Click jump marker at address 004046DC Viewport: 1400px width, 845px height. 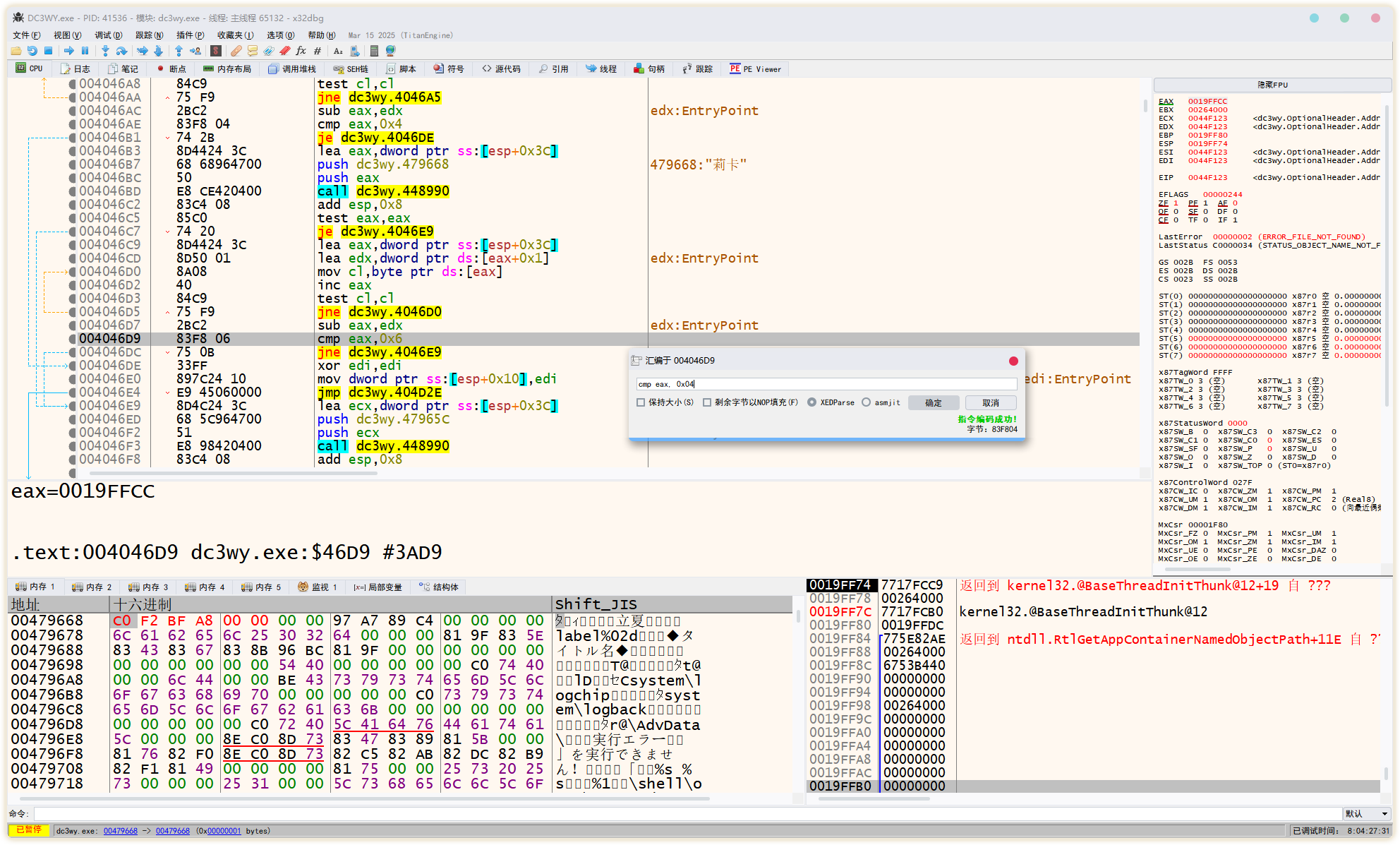point(168,352)
